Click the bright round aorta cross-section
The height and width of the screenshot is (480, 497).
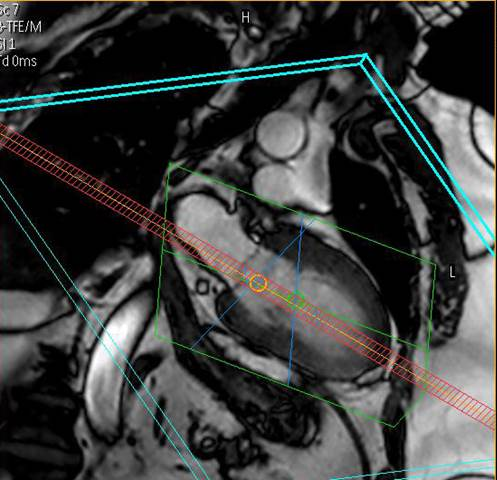pos(282,135)
